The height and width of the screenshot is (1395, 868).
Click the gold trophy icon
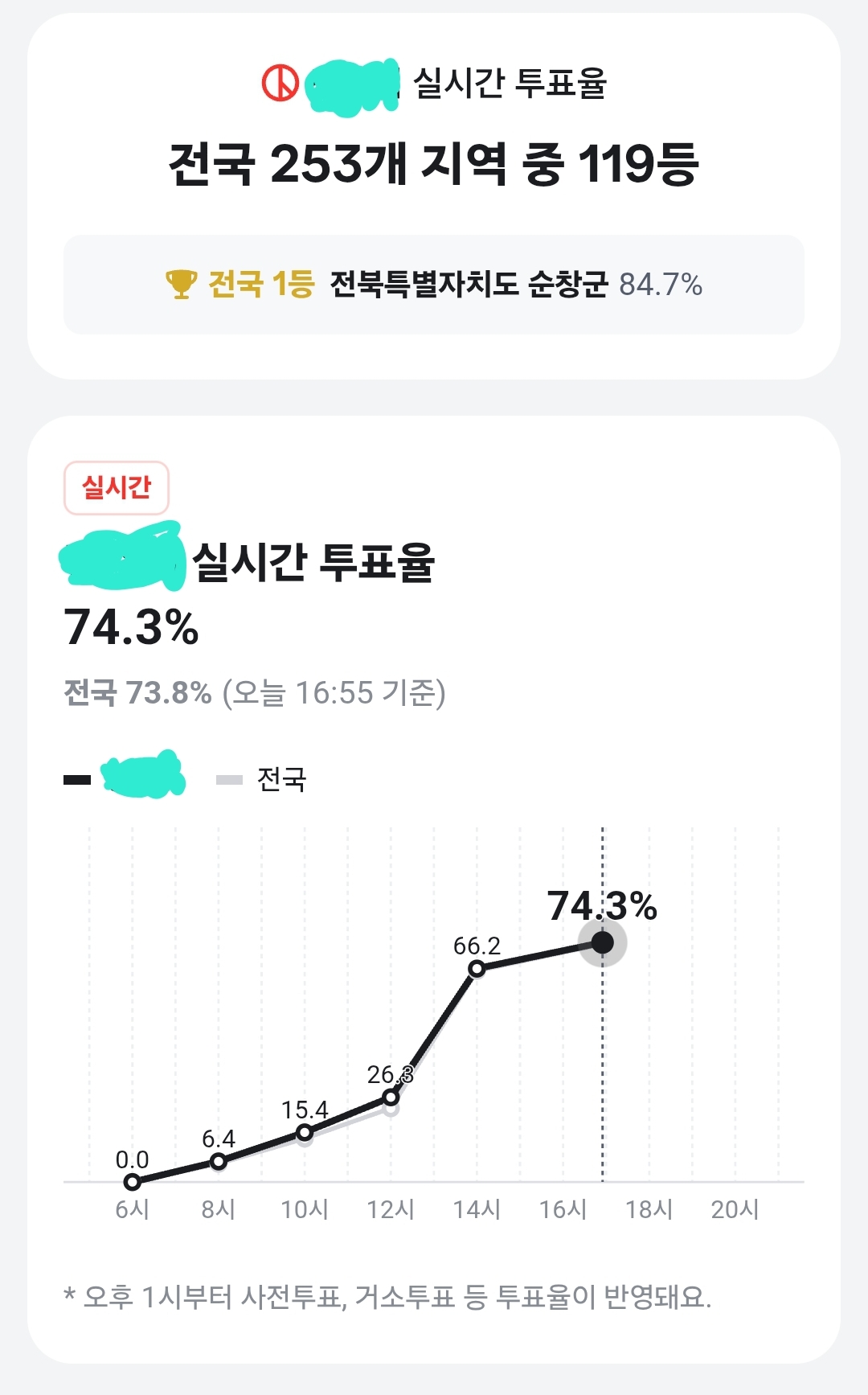click(181, 285)
